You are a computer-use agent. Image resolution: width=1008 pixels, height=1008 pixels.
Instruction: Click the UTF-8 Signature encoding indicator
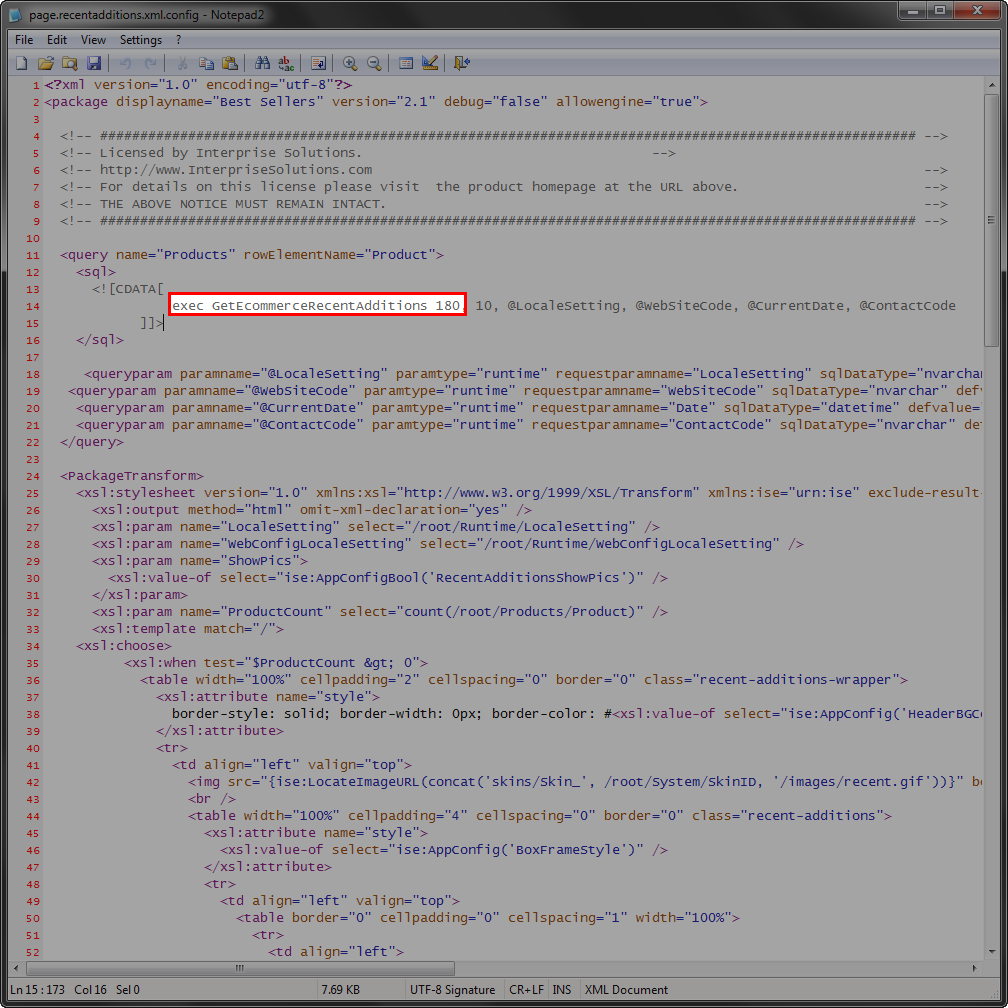[452, 990]
